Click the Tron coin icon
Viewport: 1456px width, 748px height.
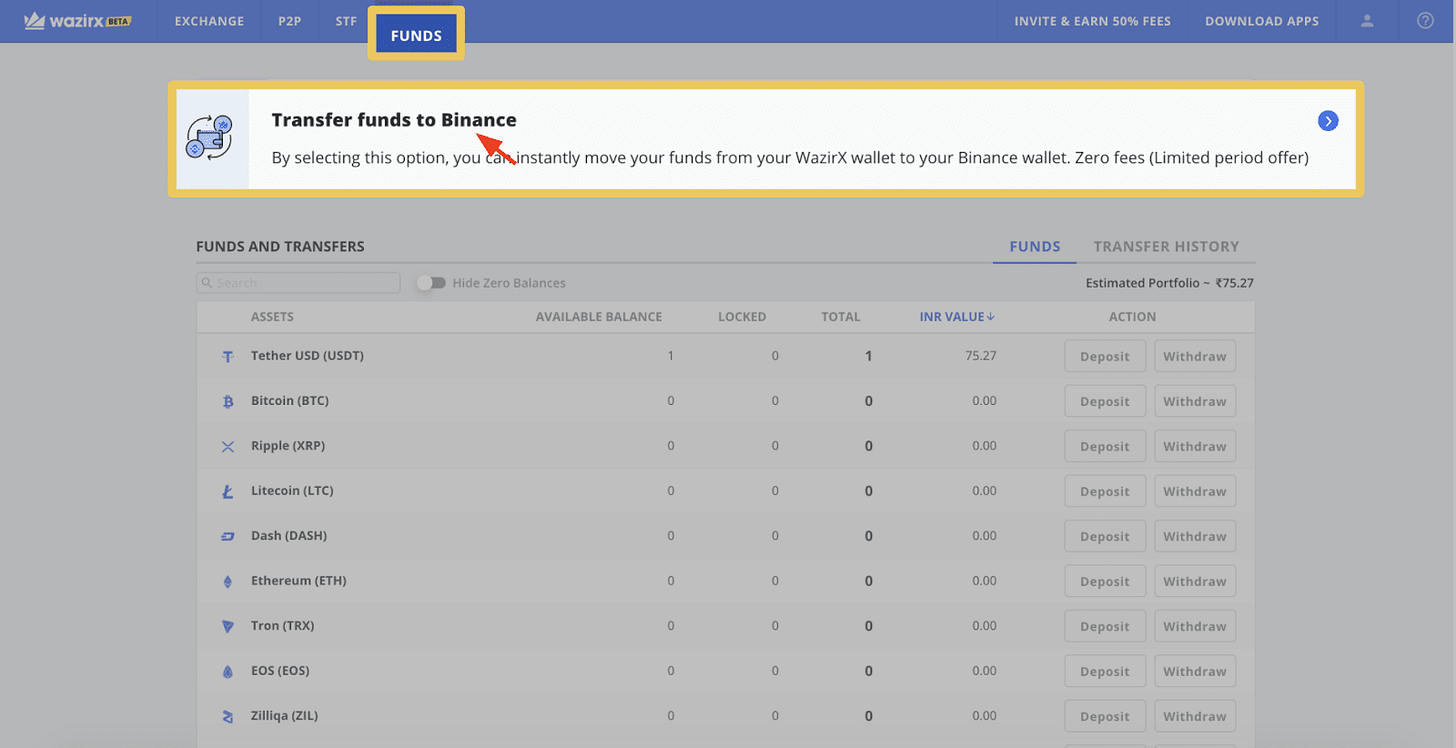click(228, 627)
